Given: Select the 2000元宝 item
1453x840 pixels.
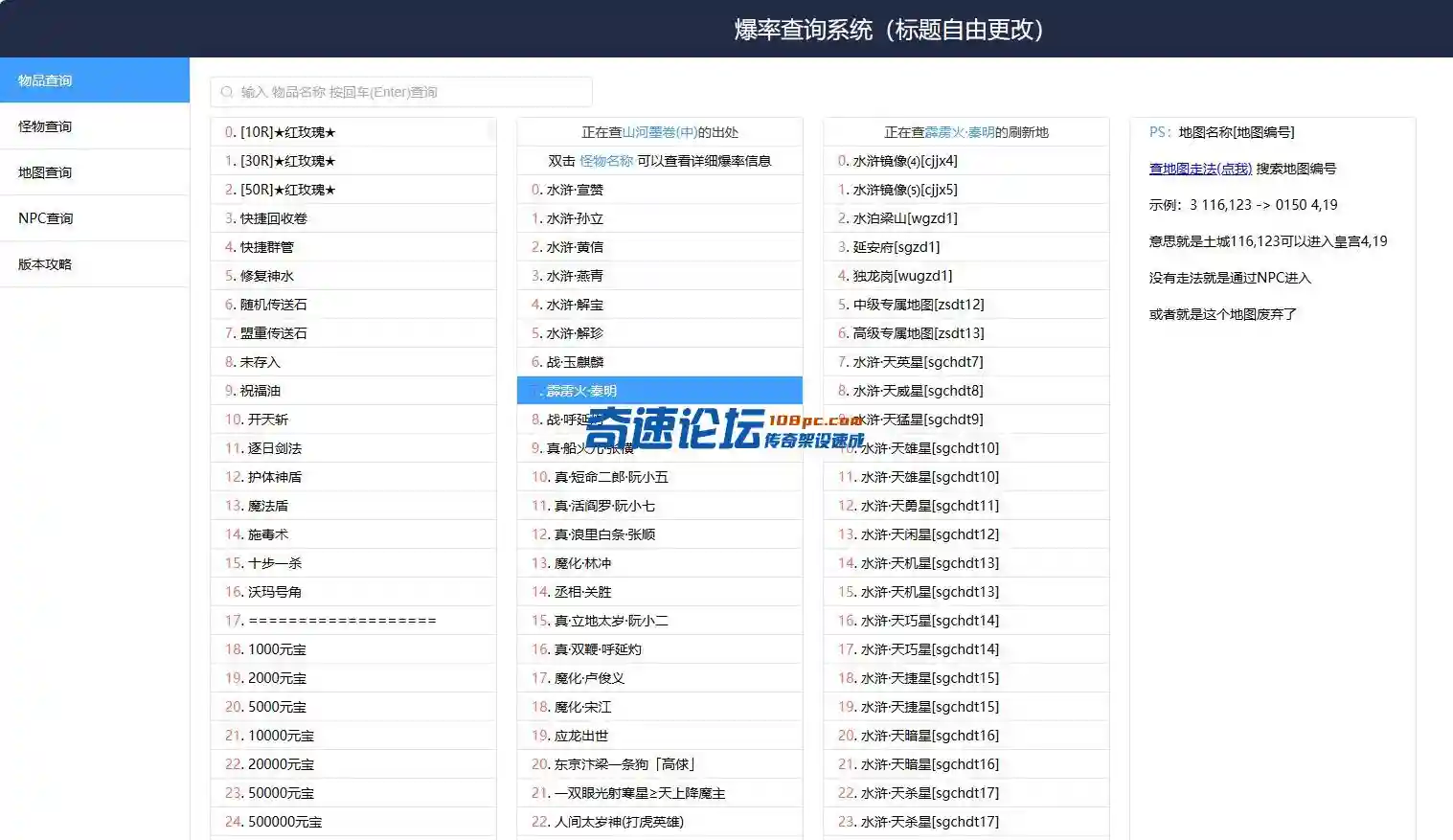Looking at the screenshot, I should (353, 678).
